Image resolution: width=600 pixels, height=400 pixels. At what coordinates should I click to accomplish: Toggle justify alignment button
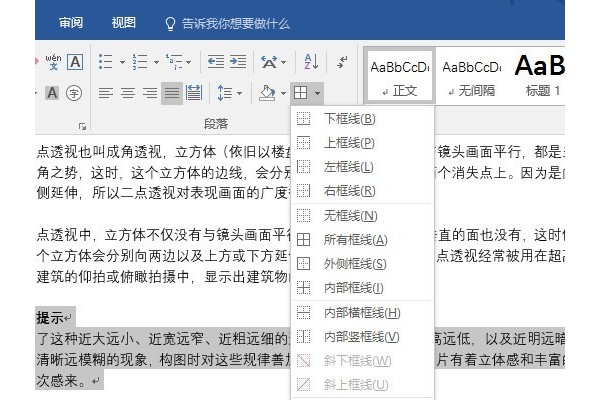(x=172, y=93)
